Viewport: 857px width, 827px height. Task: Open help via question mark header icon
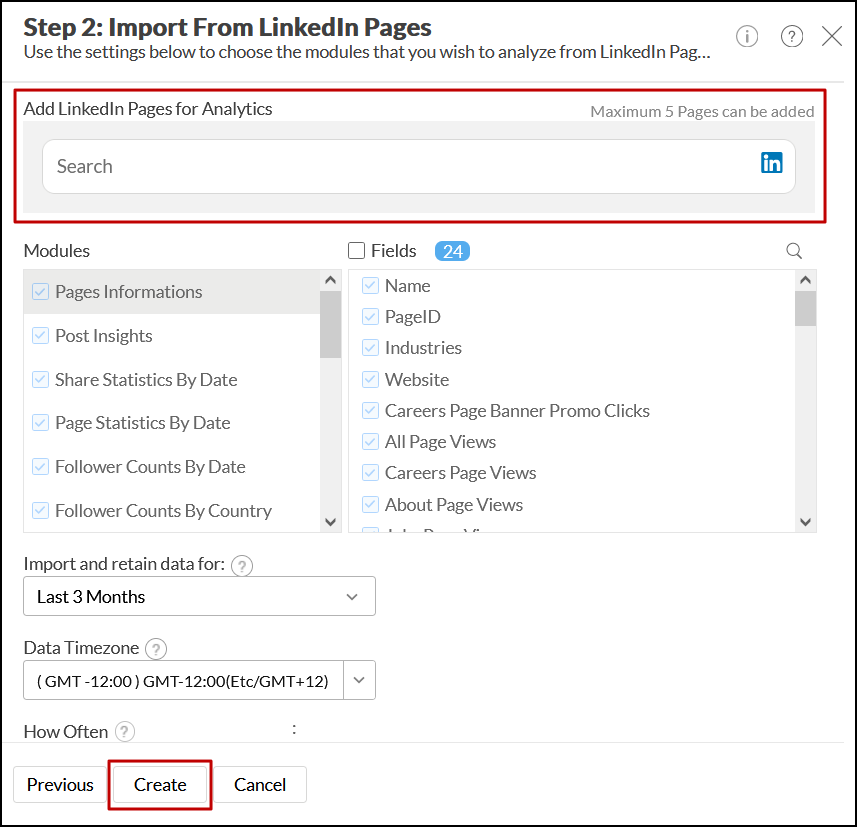(x=792, y=37)
